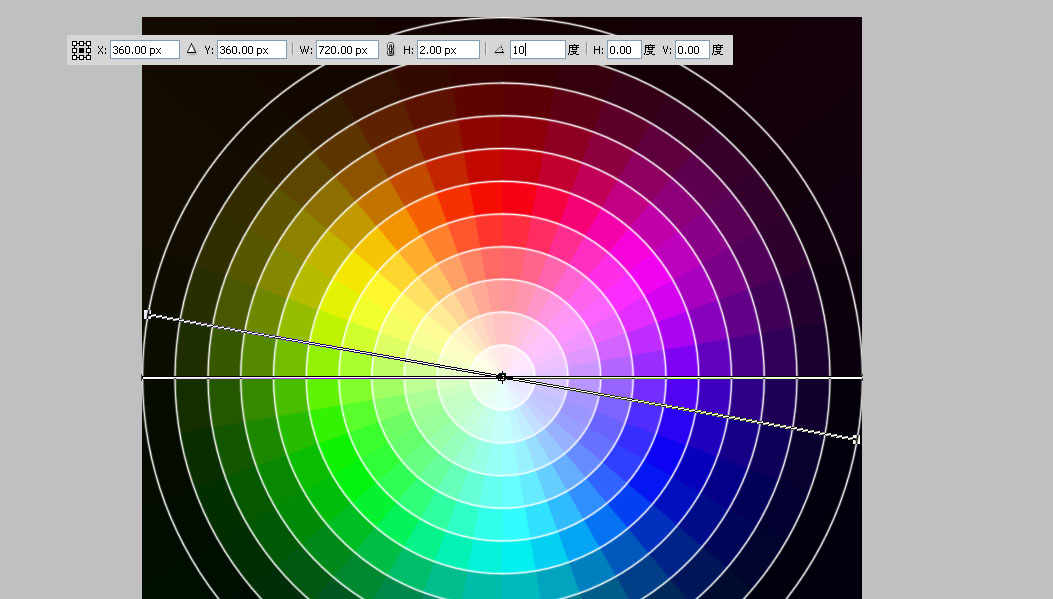Toggle the chain link between W and H

coord(390,50)
